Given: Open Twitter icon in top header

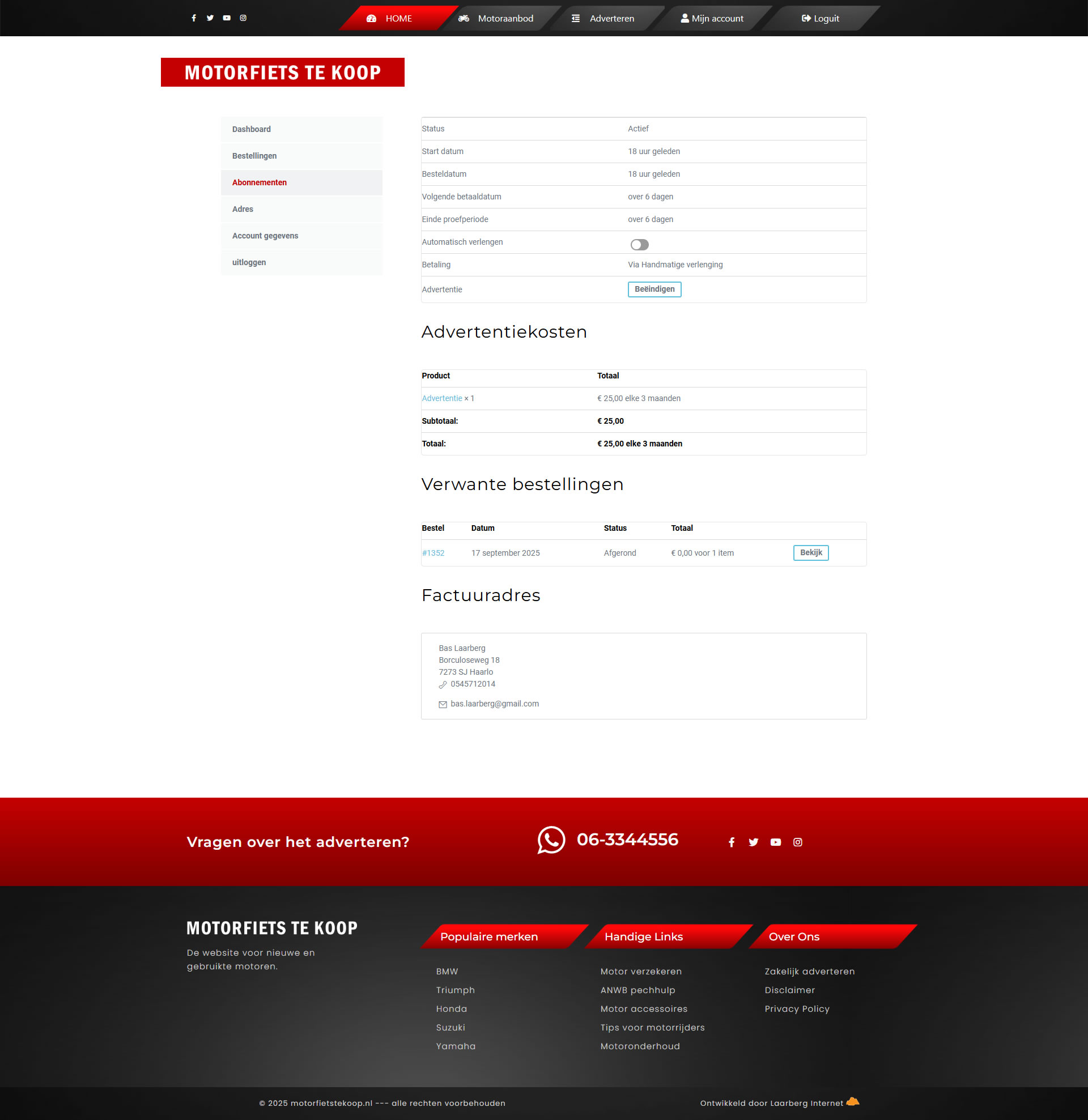Looking at the screenshot, I should point(210,18).
